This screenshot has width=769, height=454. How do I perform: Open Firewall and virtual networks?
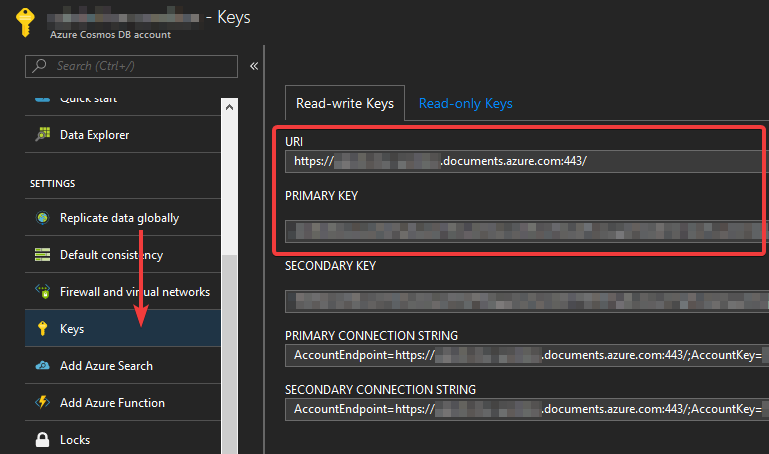click(x=123, y=291)
